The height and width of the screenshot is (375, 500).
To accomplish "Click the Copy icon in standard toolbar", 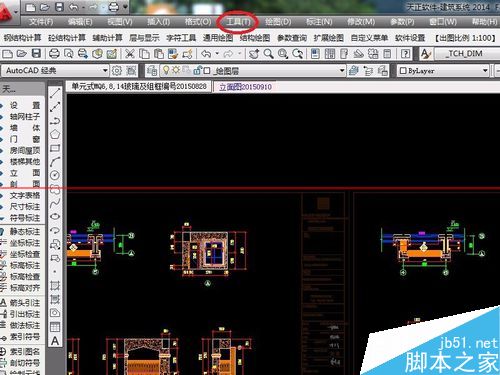I will (144, 54).
